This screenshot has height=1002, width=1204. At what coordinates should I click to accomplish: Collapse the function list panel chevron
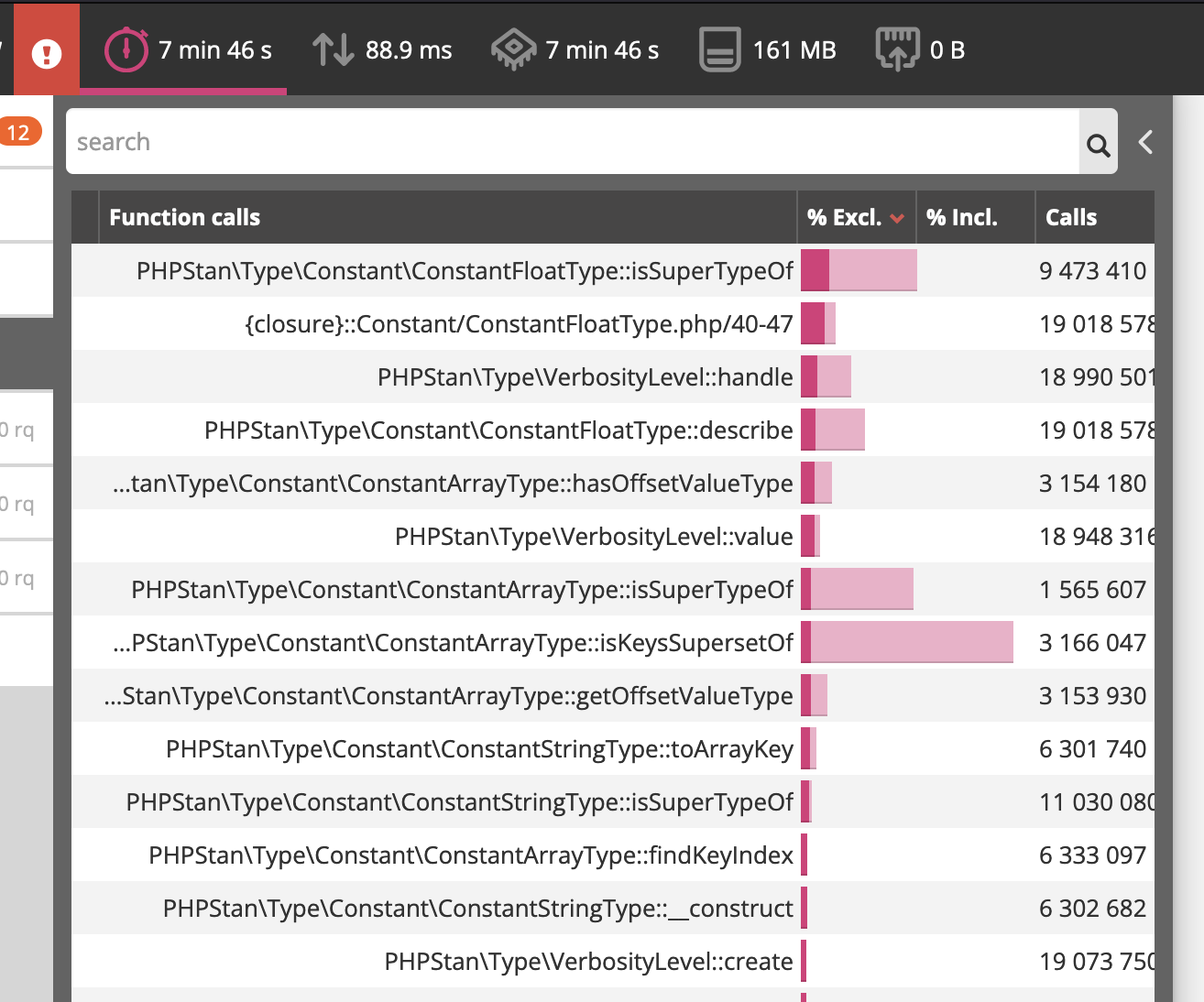click(x=1145, y=142)
